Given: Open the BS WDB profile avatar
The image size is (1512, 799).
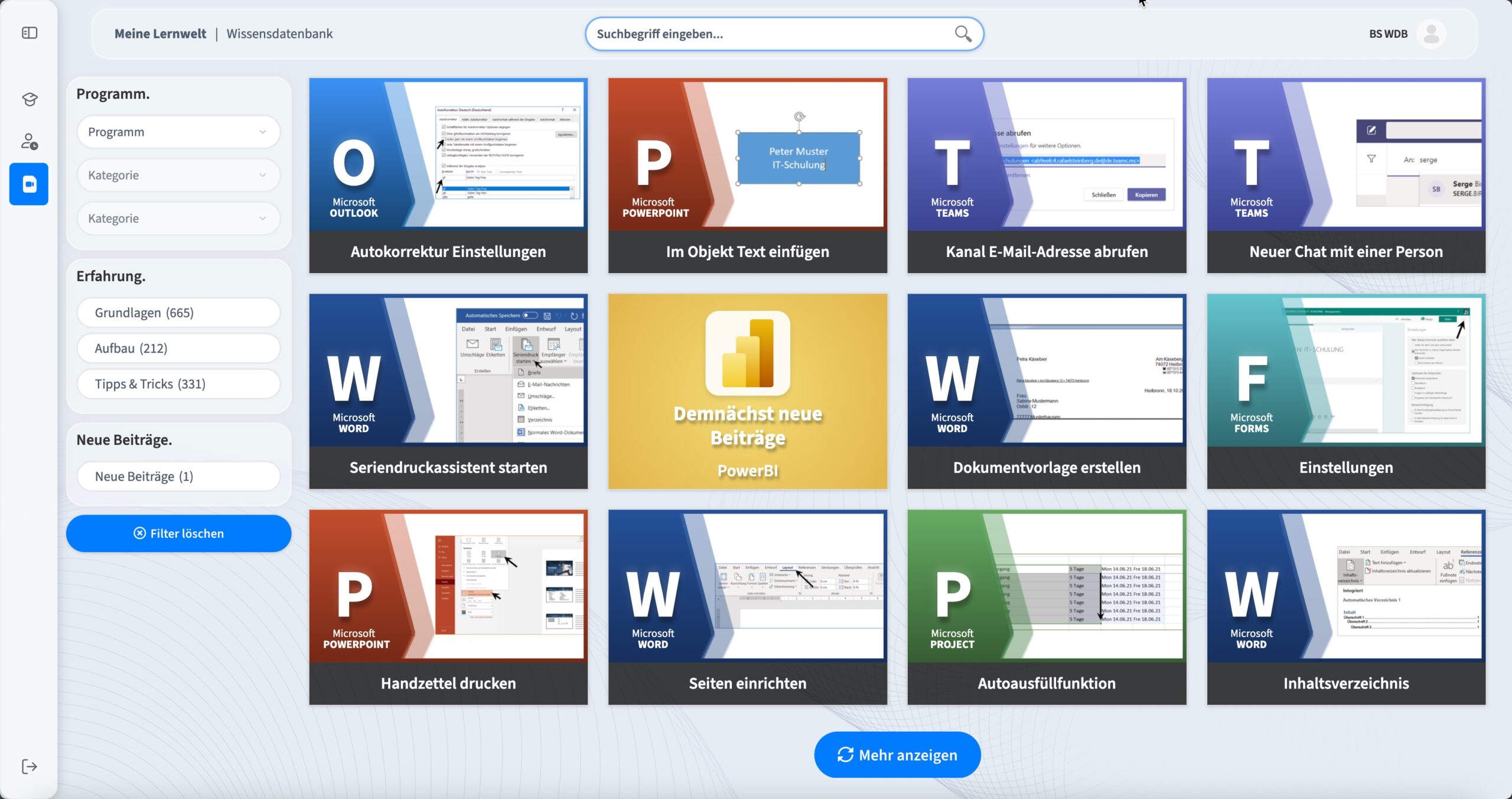Looking at the screenshot, I should pyautogui.click(x=1431, y=34).
